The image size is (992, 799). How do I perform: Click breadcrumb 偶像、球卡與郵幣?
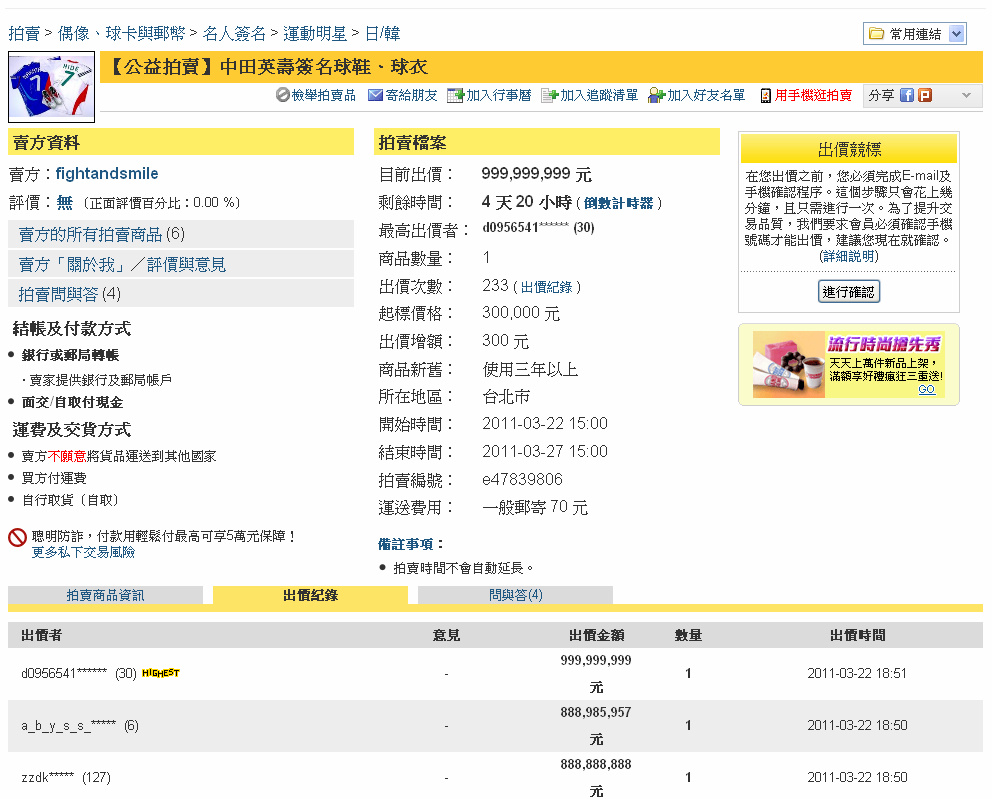[121, 34]
